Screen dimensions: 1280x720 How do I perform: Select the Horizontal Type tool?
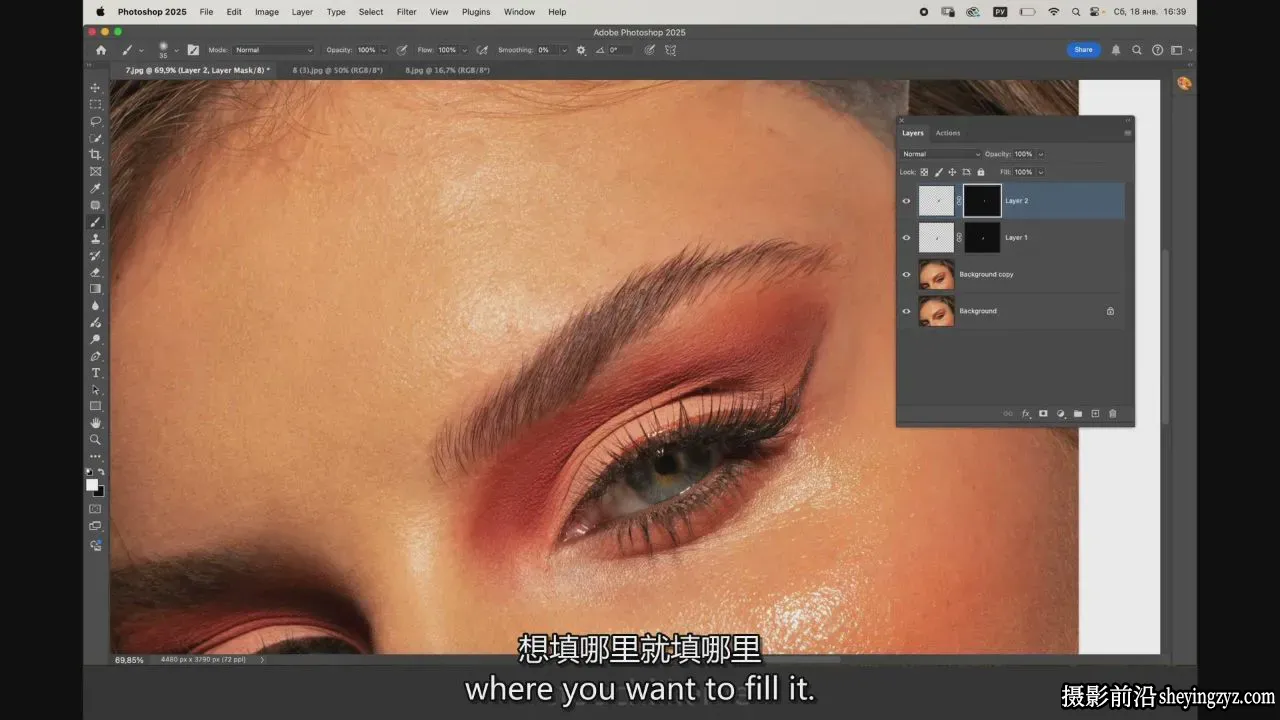point(96,373)
